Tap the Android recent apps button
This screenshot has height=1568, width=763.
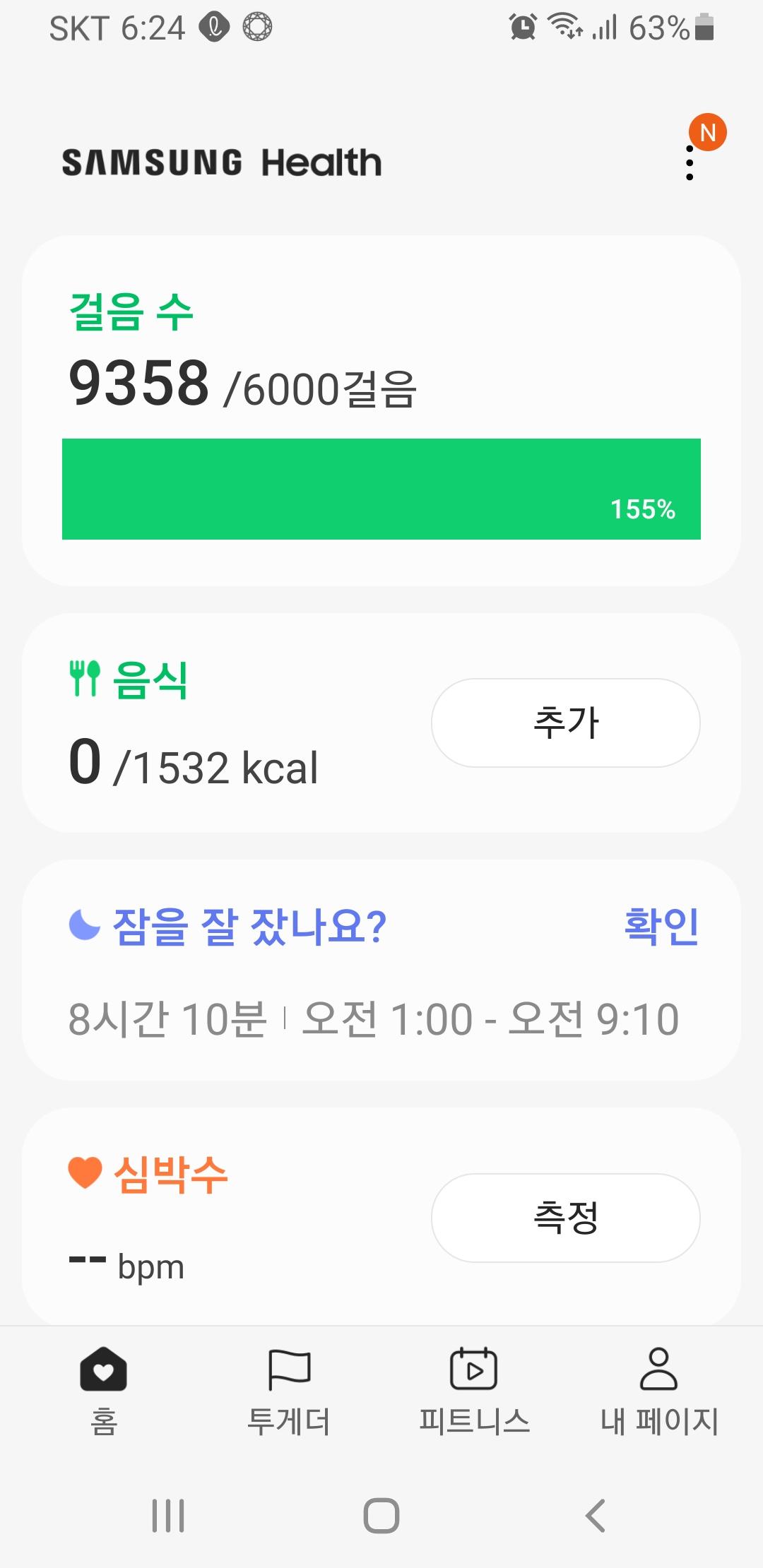(168, 1516)
